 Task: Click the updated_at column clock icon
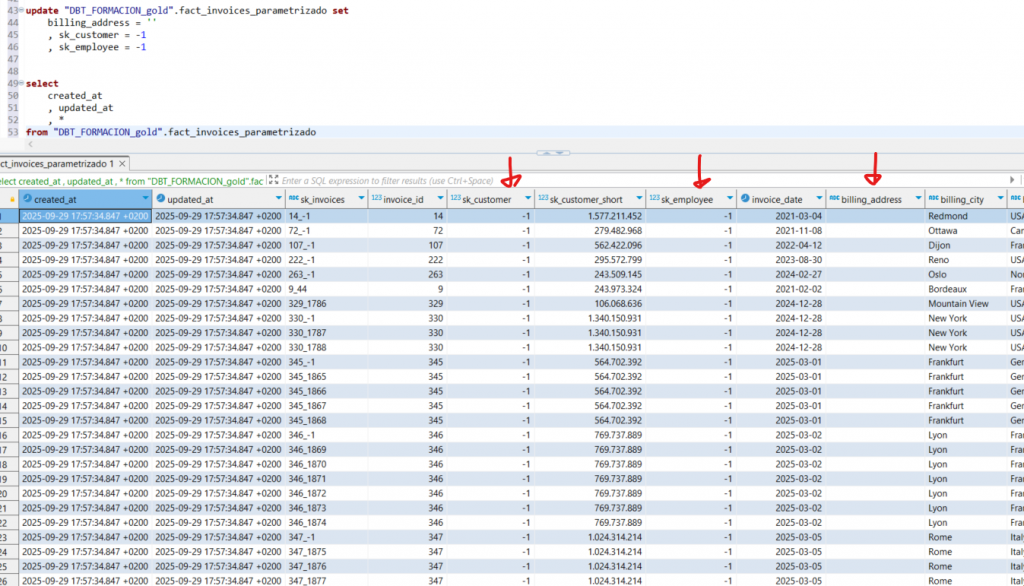pyautogui.click(x=160, y=199)
